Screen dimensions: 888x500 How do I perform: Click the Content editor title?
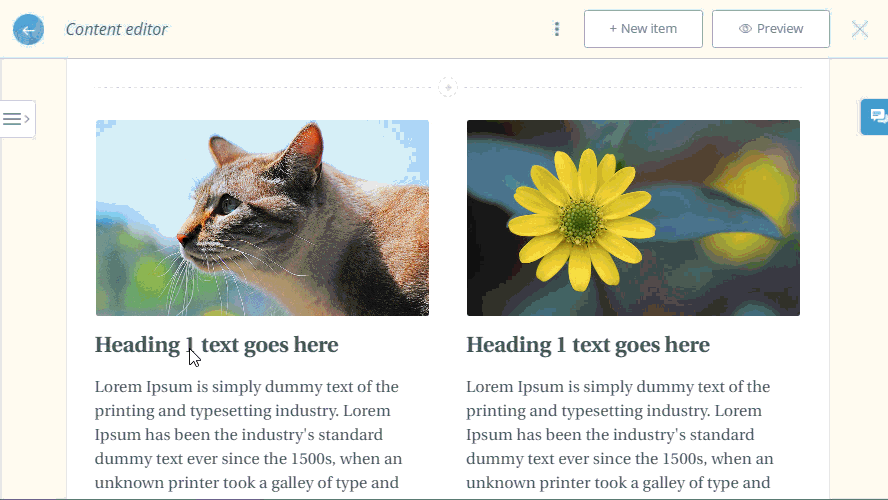(117, 29)
